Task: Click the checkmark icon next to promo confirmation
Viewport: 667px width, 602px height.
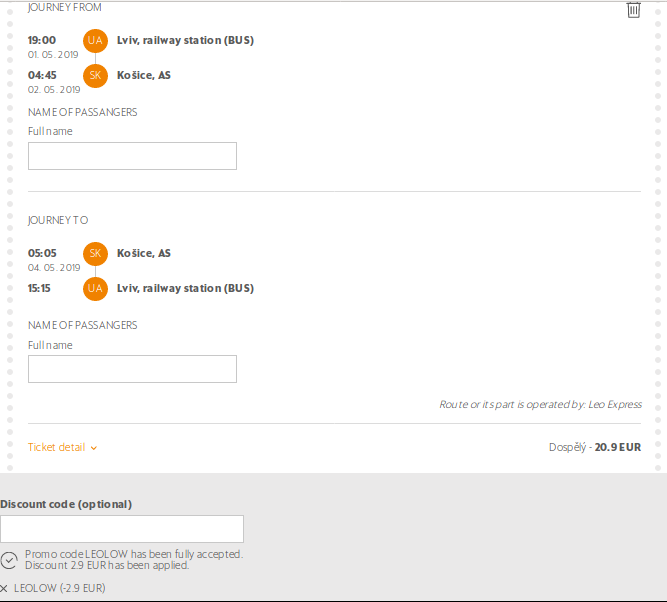Action: point(9,560)
